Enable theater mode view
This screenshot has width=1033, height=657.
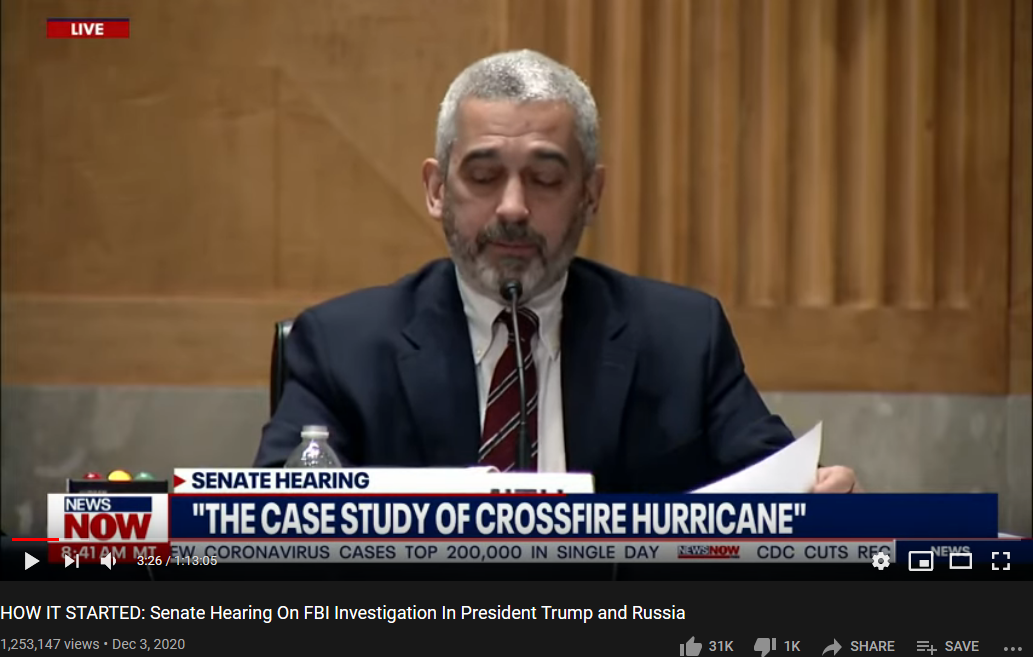pyautogui.click(x=961, y=561)
